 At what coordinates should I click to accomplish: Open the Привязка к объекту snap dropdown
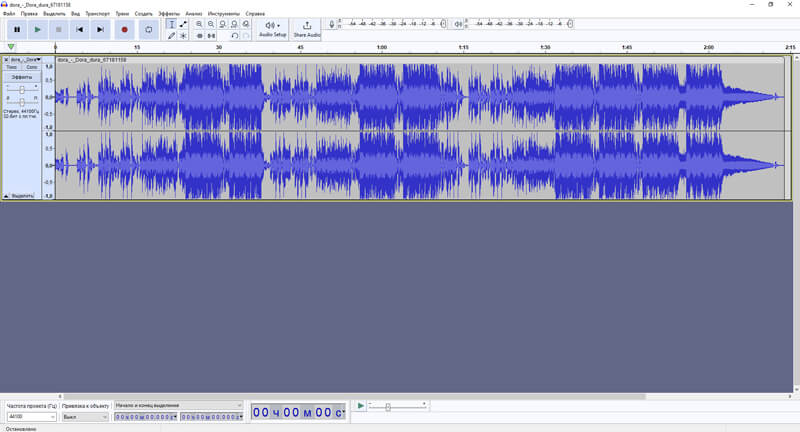click(x=85, y=417)
